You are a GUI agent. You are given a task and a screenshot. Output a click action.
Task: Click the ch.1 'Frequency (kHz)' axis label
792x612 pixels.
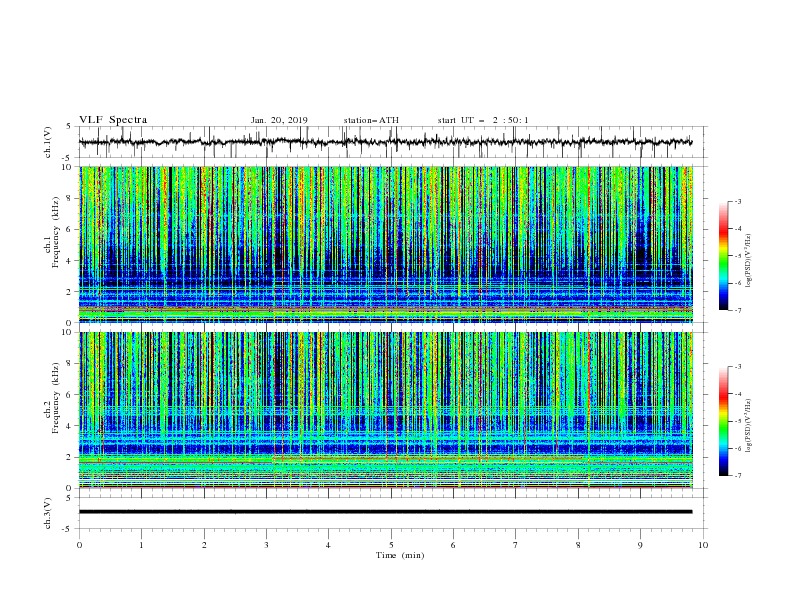click(56, 232)
